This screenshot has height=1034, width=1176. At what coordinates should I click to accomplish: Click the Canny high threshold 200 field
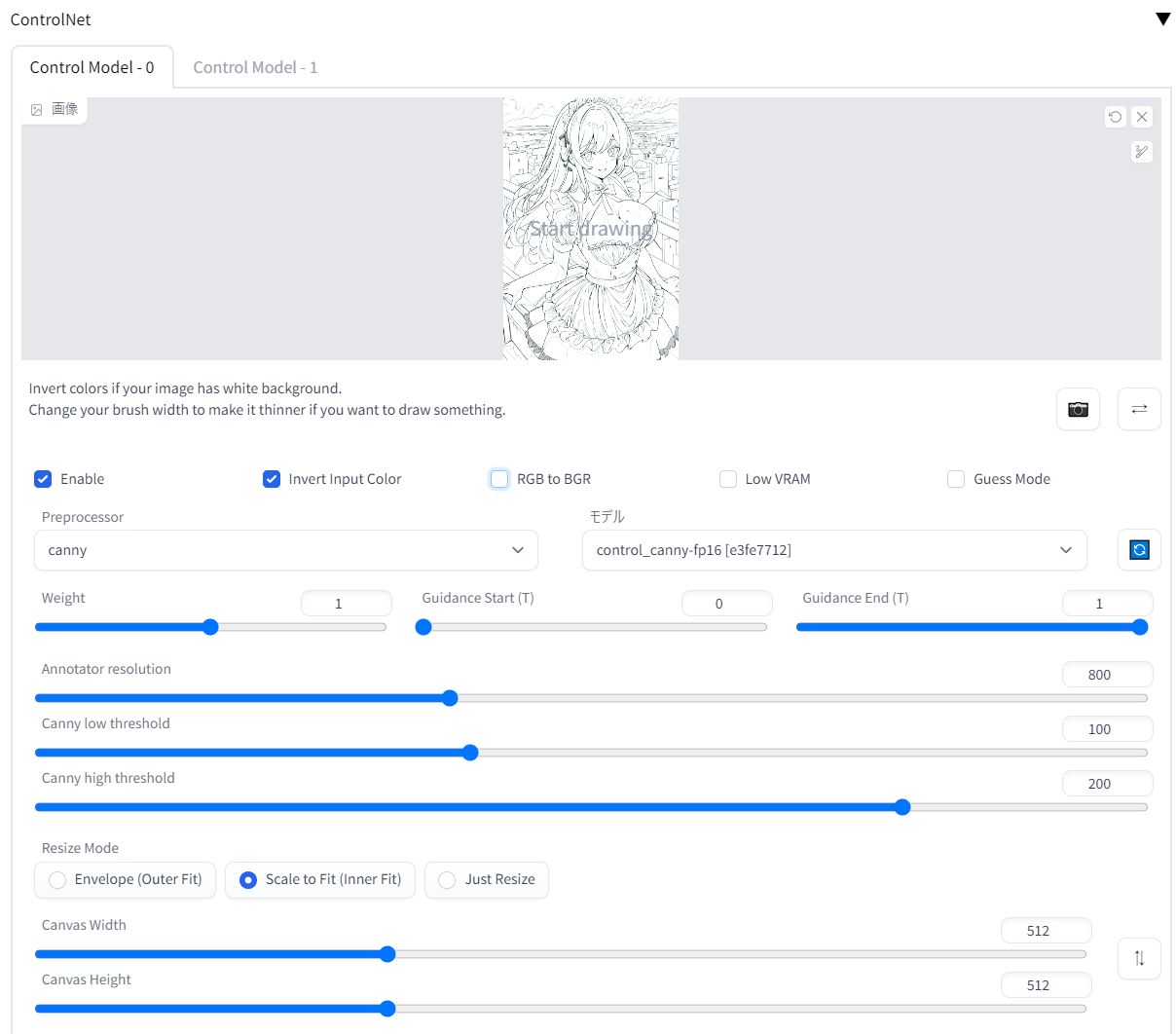pos(1108,784)
